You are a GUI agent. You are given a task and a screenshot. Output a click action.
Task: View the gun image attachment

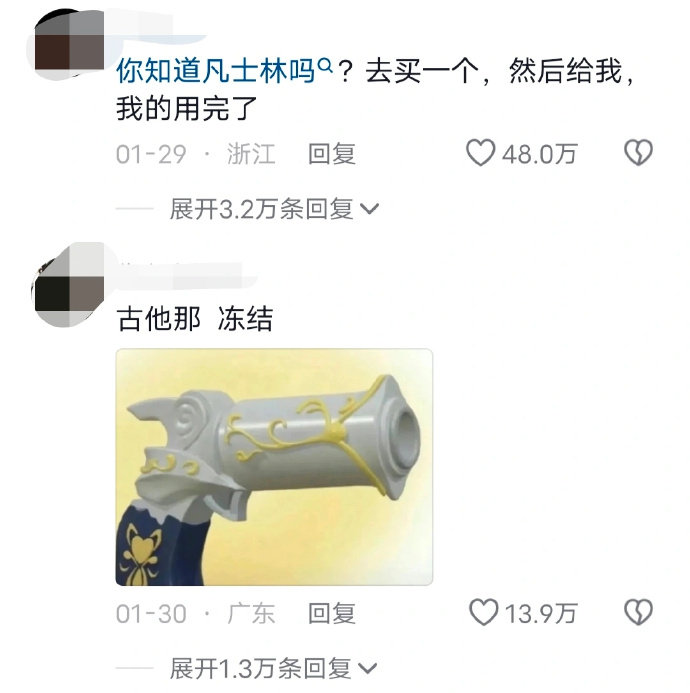click(x=274, y=467)
